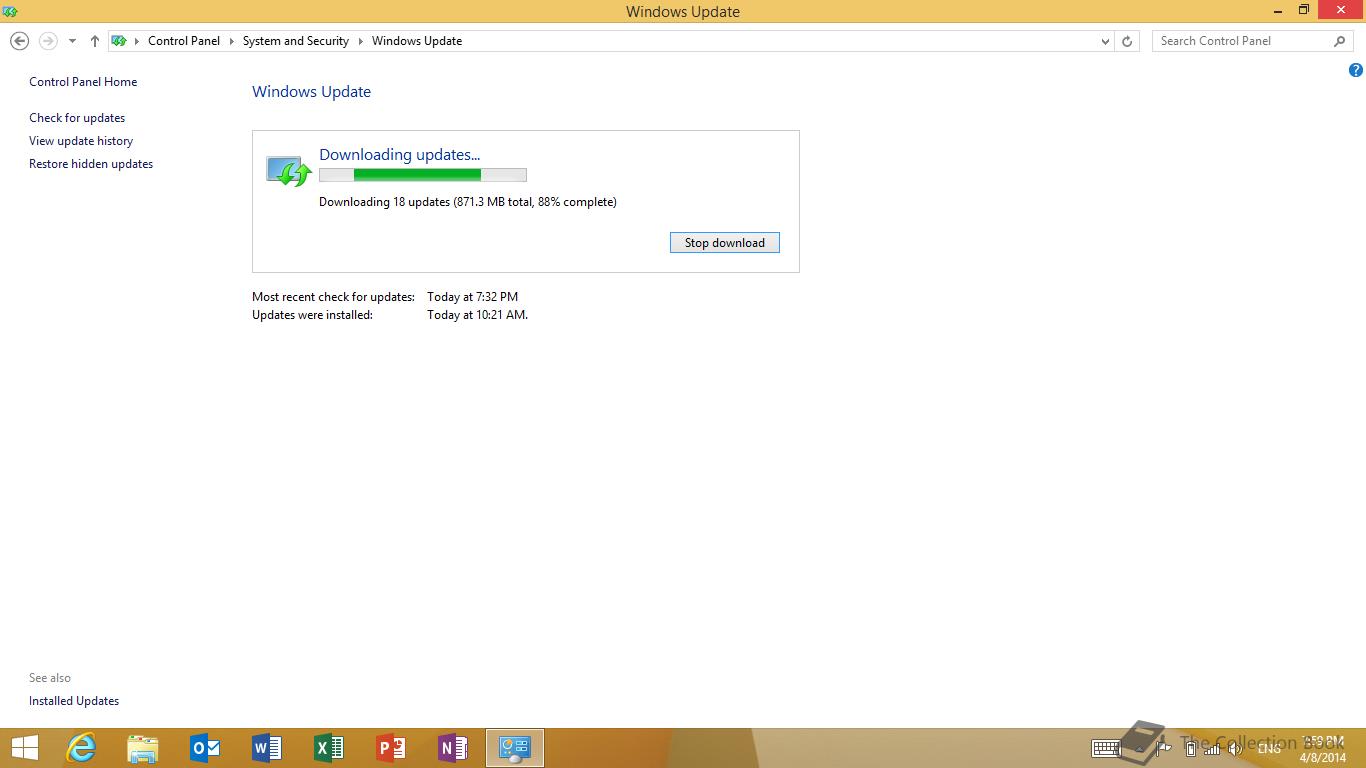Click the Forward navigation arrow
This screenshot has width=1366, height=768.
[47, 41]
